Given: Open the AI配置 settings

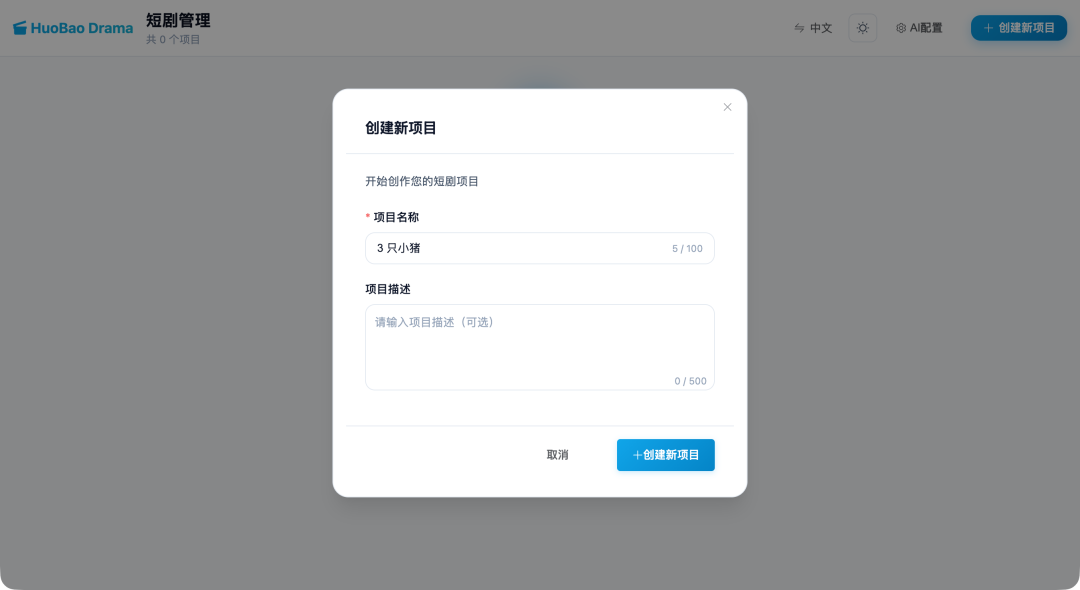Looking at the screenshot, I should click(x=919, y=27).
